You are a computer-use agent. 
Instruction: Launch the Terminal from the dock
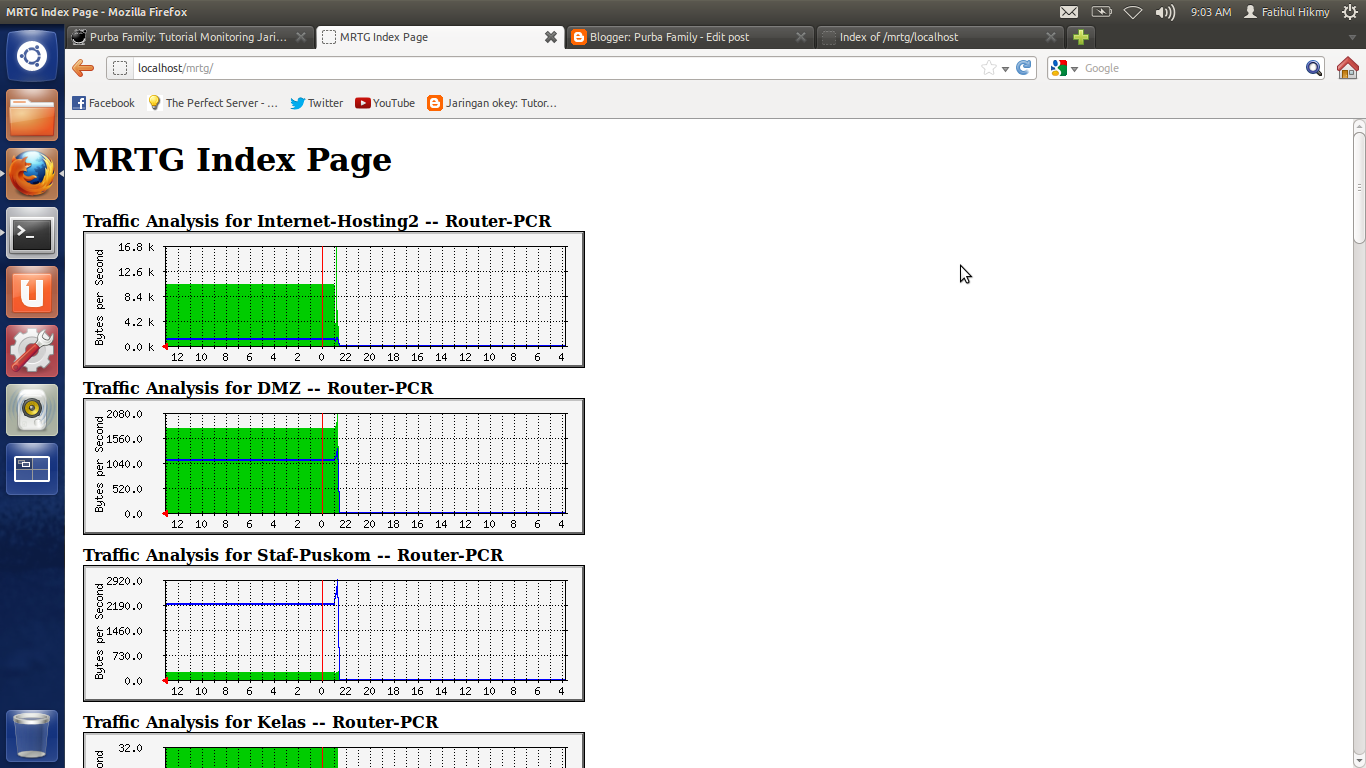click(x=32, y=233)
